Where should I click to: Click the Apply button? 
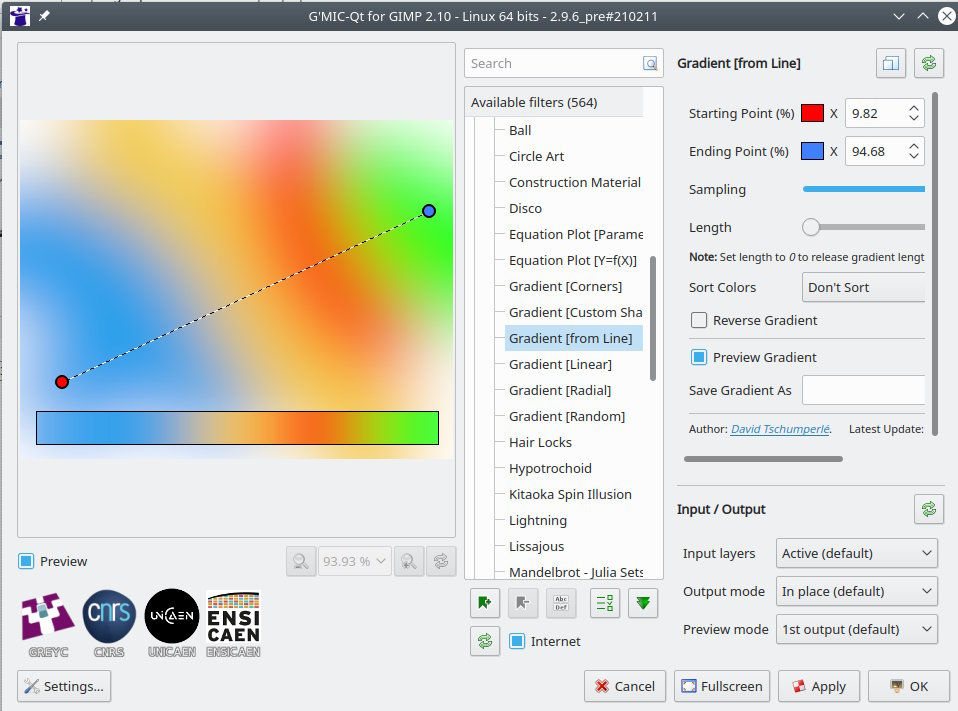point(819,686)
